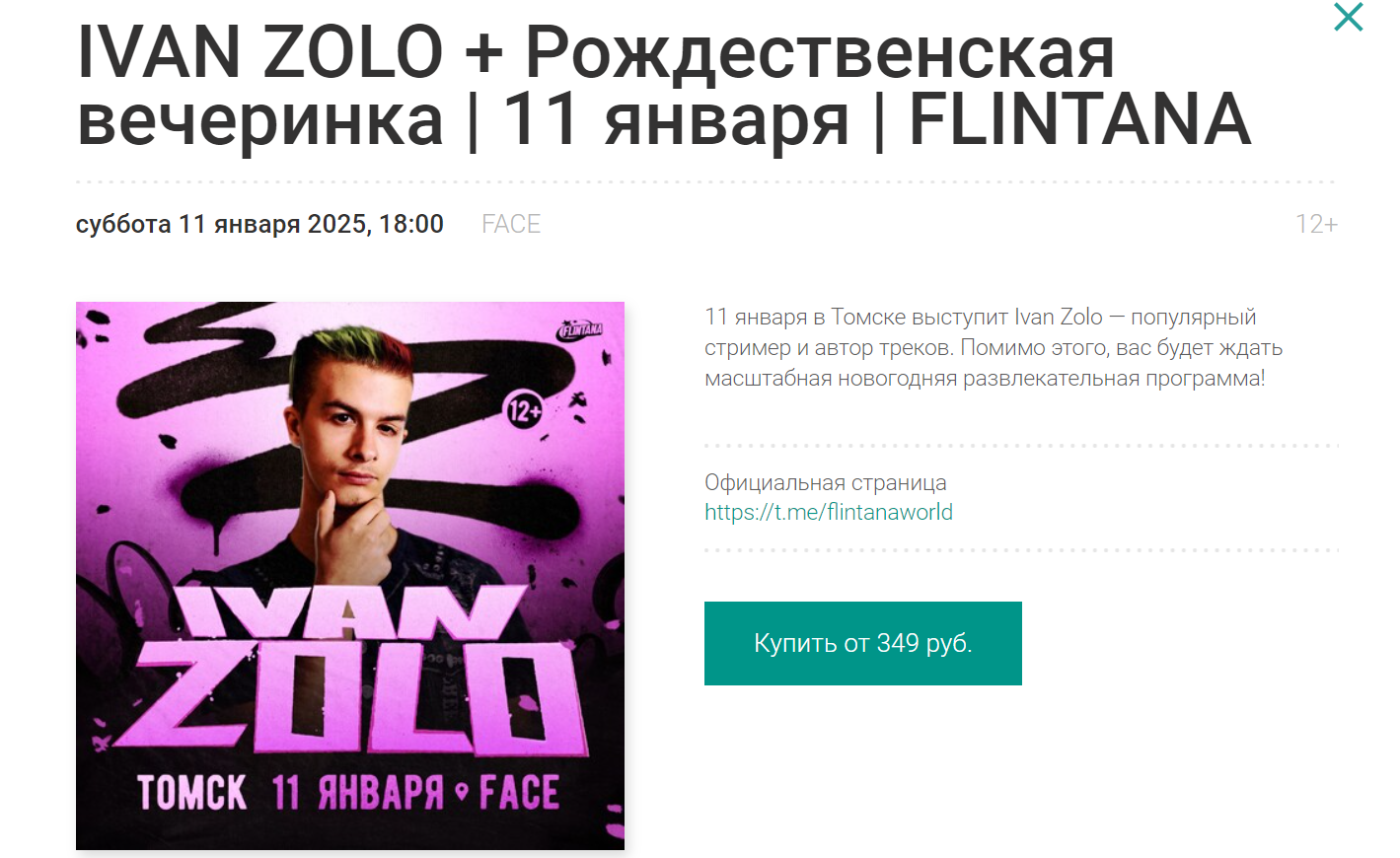
Task: Click the FACE venue label beside the date
Action: click(511, 225)
